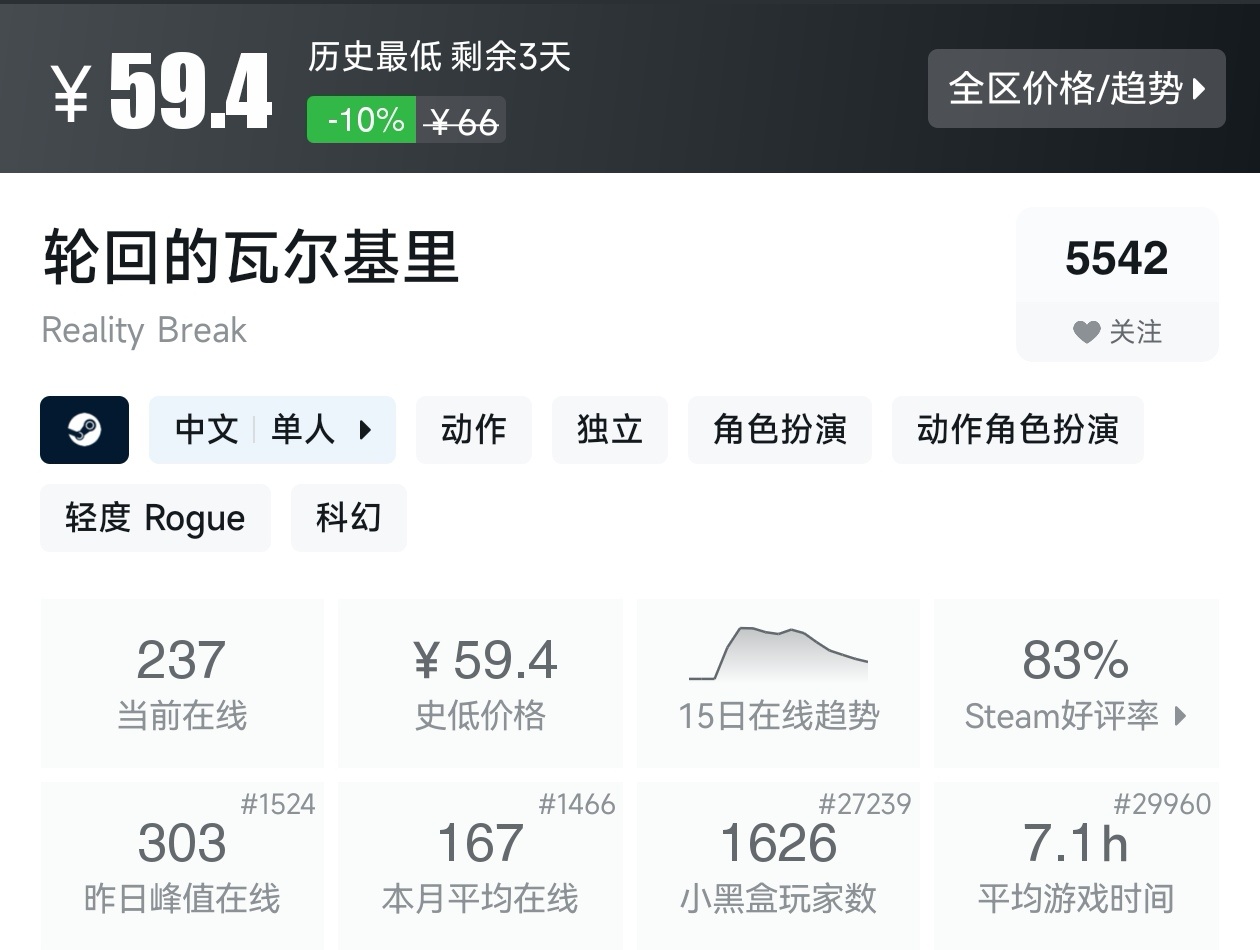Viewport: 1260px width, 950px height.
Task: Open the 303 昨日峰值在线 stat card
Action: 182,866
